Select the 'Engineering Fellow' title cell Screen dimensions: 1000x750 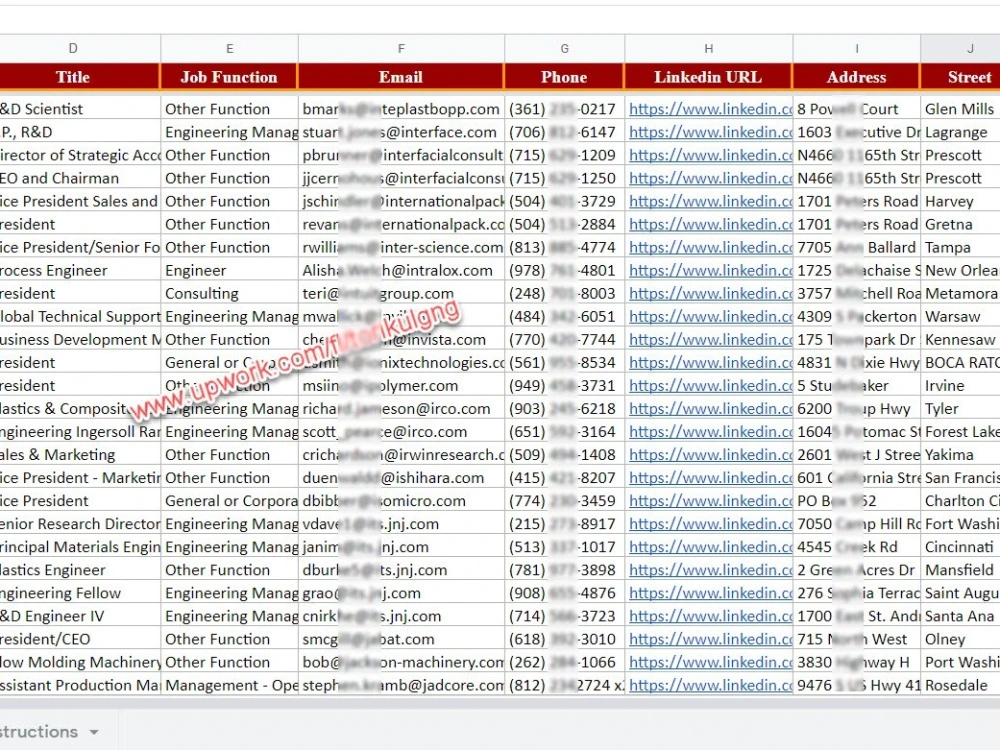point(80,593)
